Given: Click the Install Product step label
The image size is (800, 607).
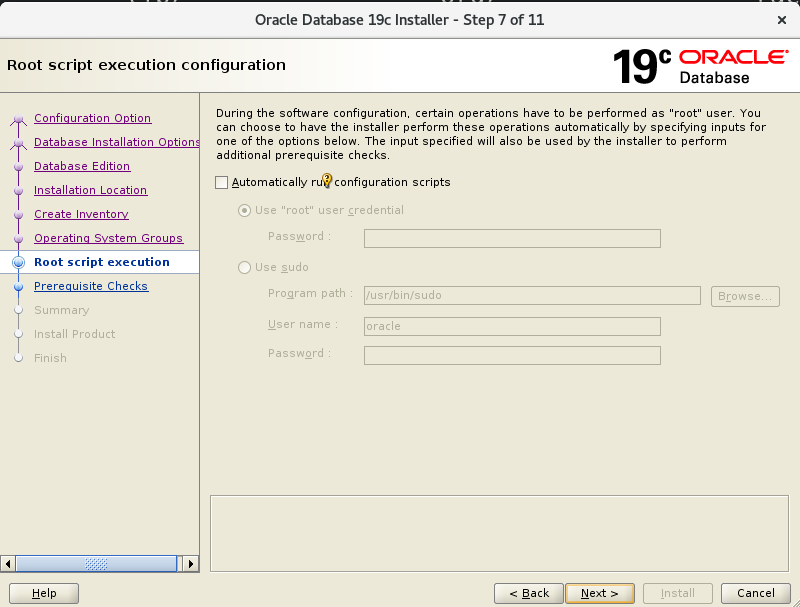Looking at the screenshot, I should click(x=74, y=334).
